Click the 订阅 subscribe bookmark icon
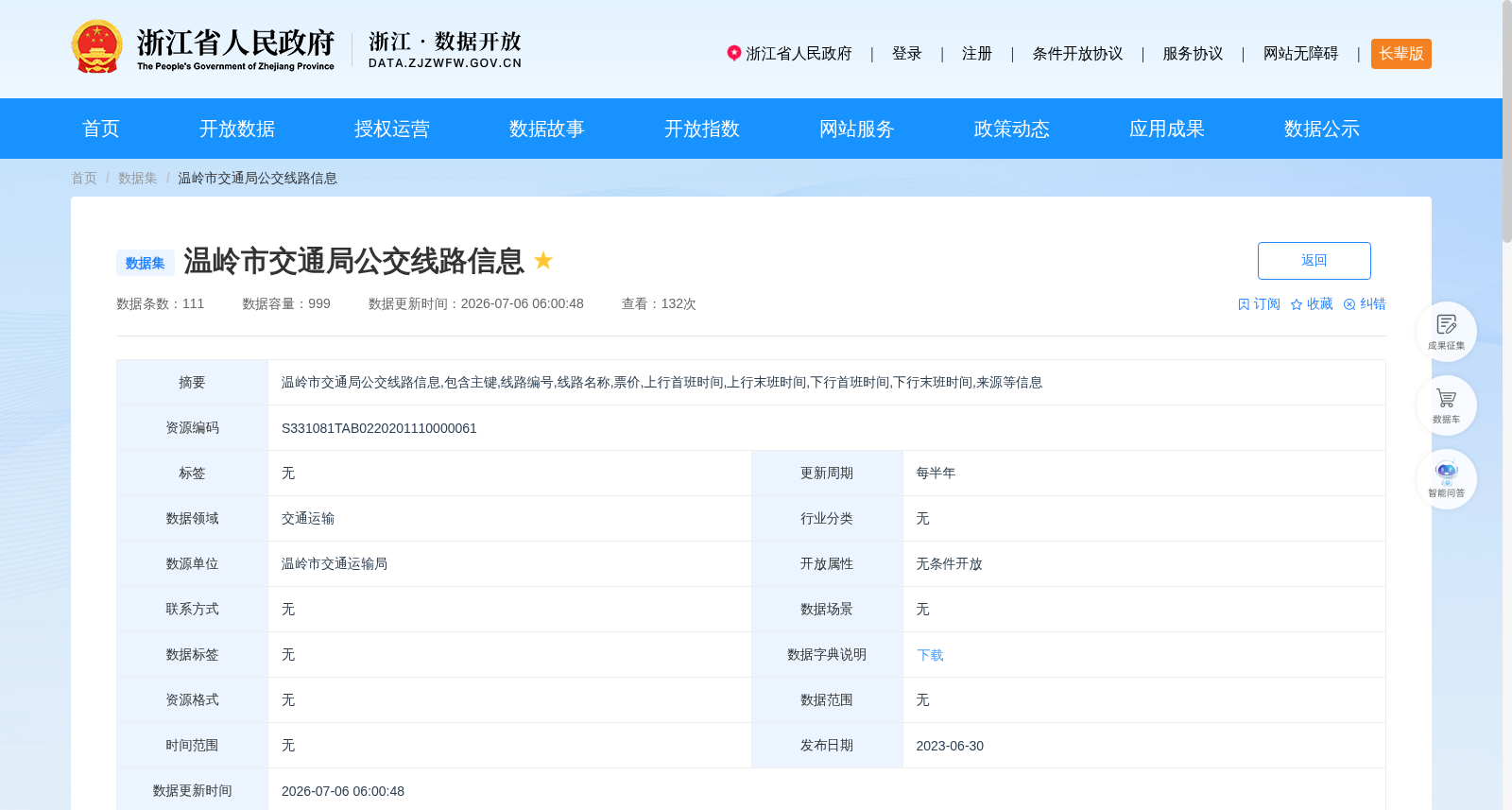Image resolution: width=1512 pixels, height=810 pixels. click(x=1244, y=304)
